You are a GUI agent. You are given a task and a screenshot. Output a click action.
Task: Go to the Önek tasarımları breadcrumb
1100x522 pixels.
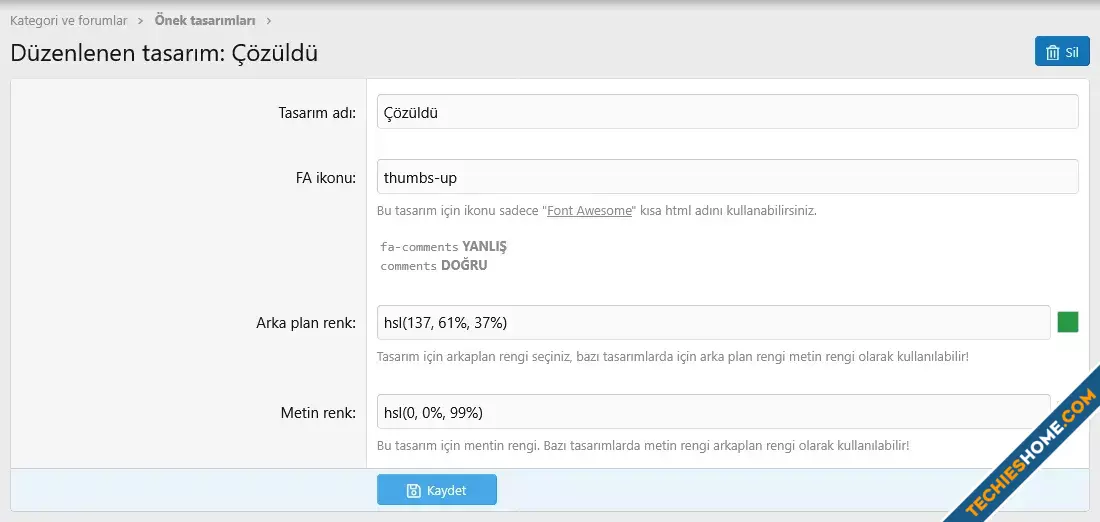click(x=205, y=21)
